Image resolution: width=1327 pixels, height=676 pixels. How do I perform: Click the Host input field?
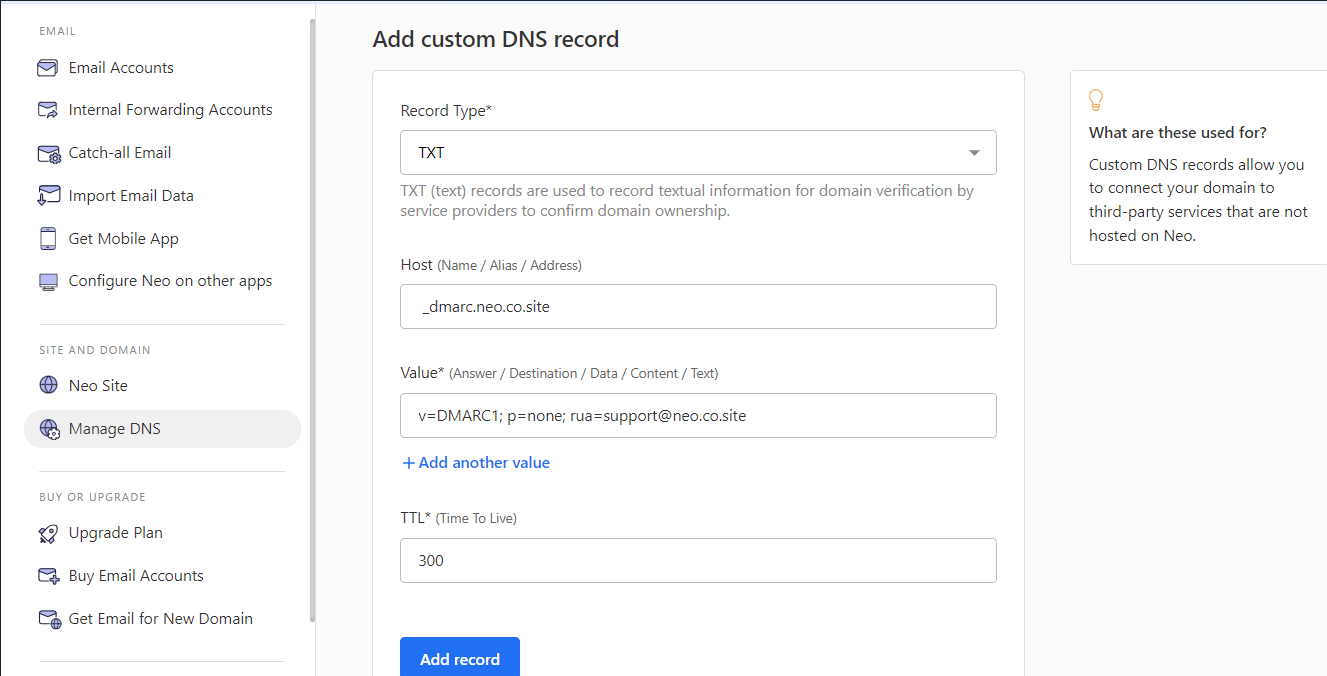point(698,307)
